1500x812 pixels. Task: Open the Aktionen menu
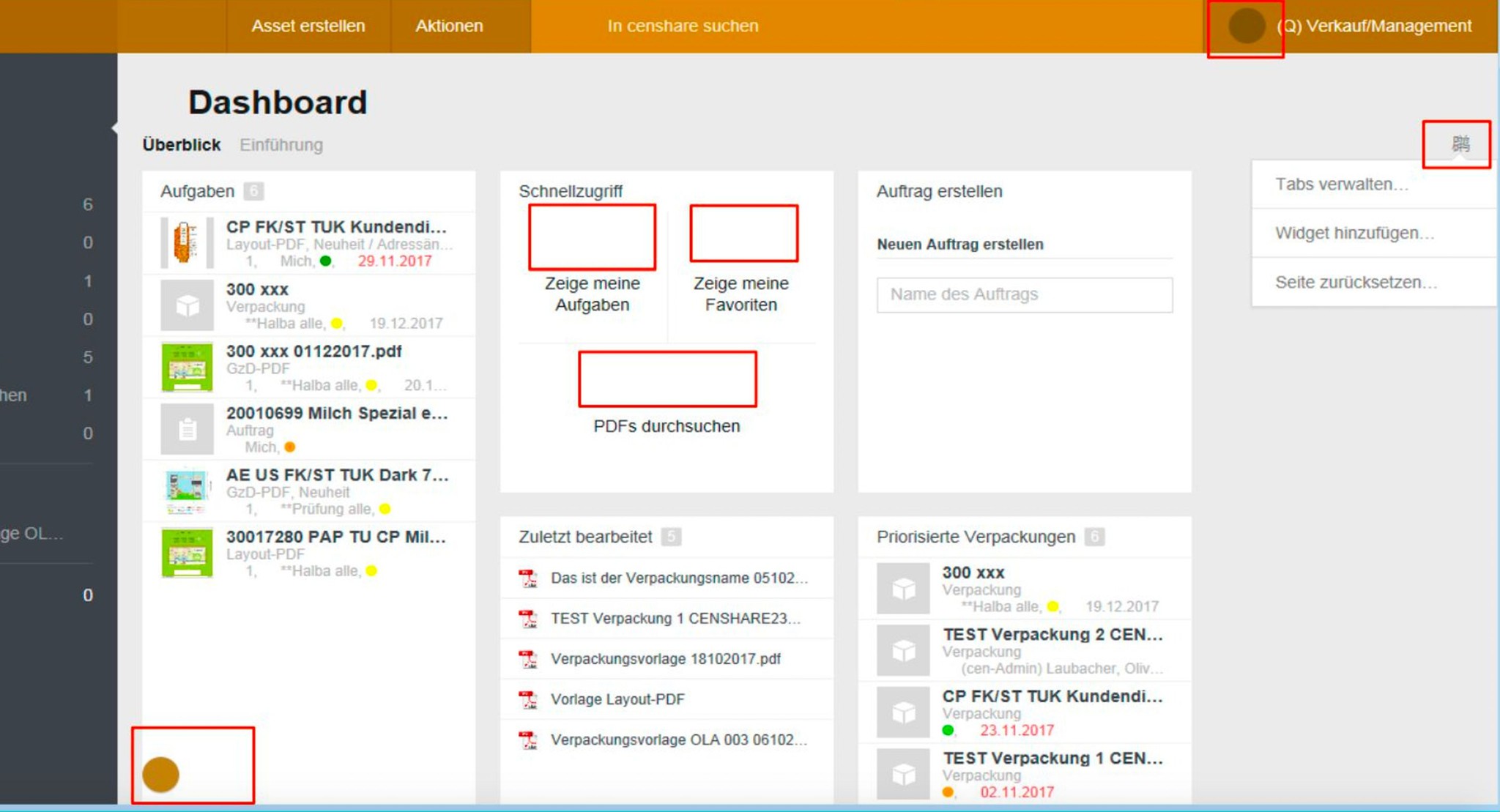click(449, 26)
